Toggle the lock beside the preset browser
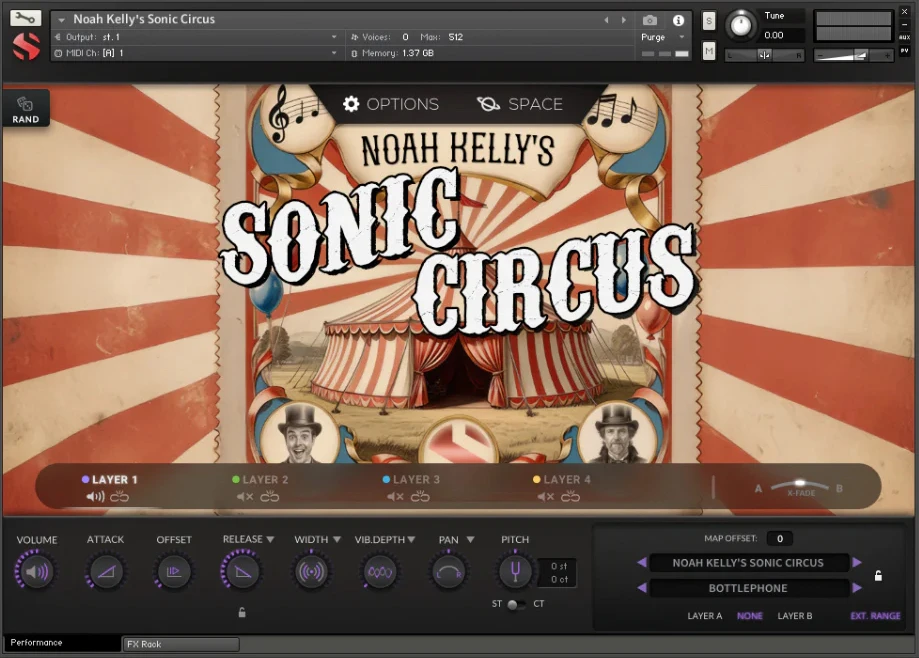Image resolution: width=919 pixels, height=658 pixels. pos(878,575)
